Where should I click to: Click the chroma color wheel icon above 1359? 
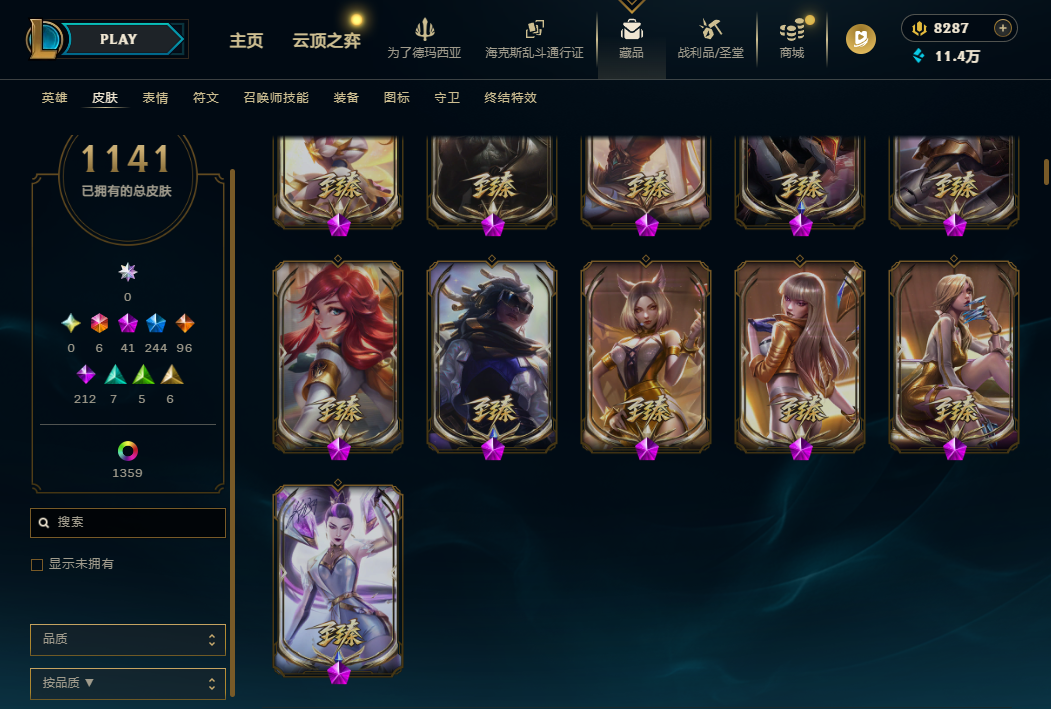127,451
